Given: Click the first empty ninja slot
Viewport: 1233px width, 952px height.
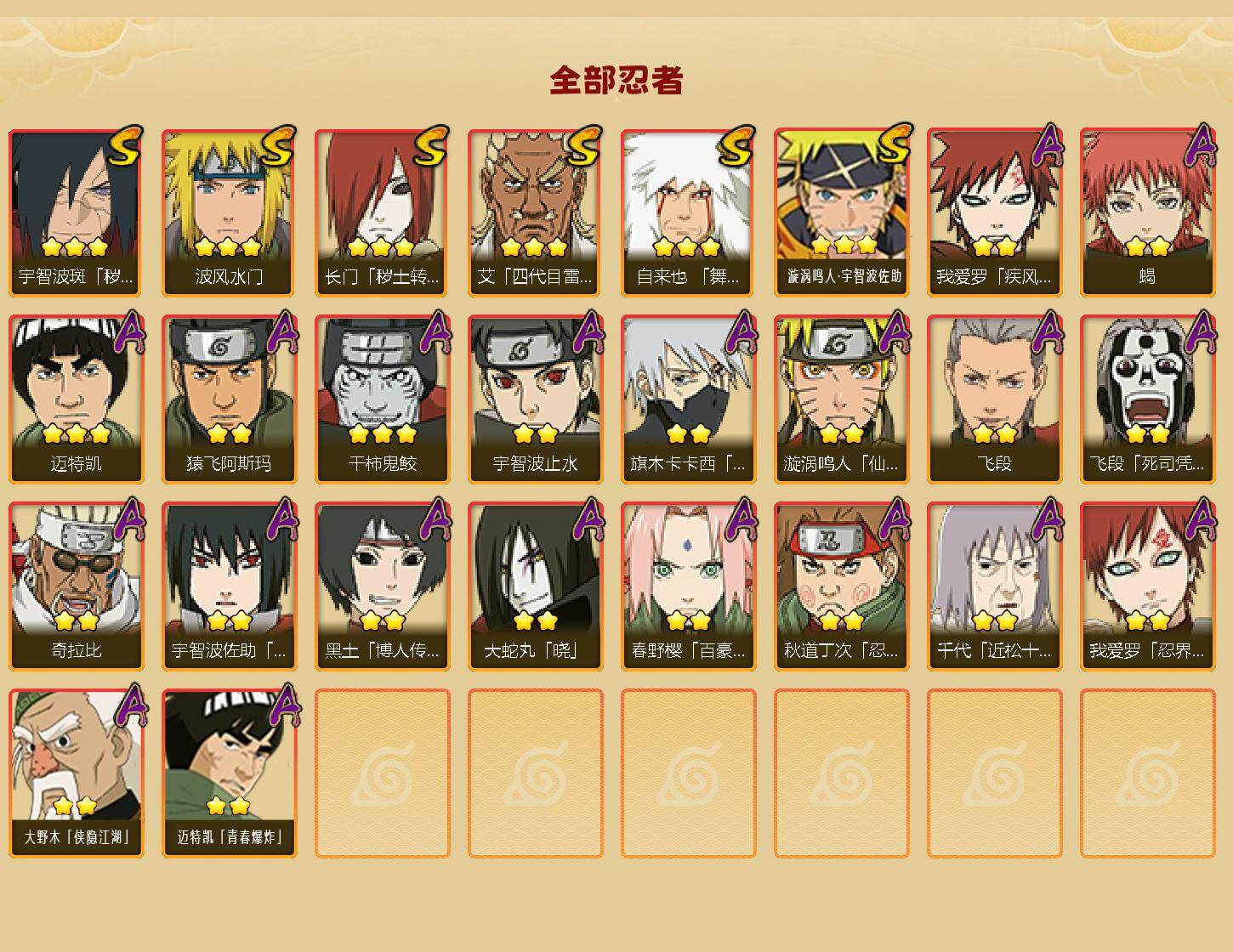Looking at the screenshot, I should tap(382, 773).
